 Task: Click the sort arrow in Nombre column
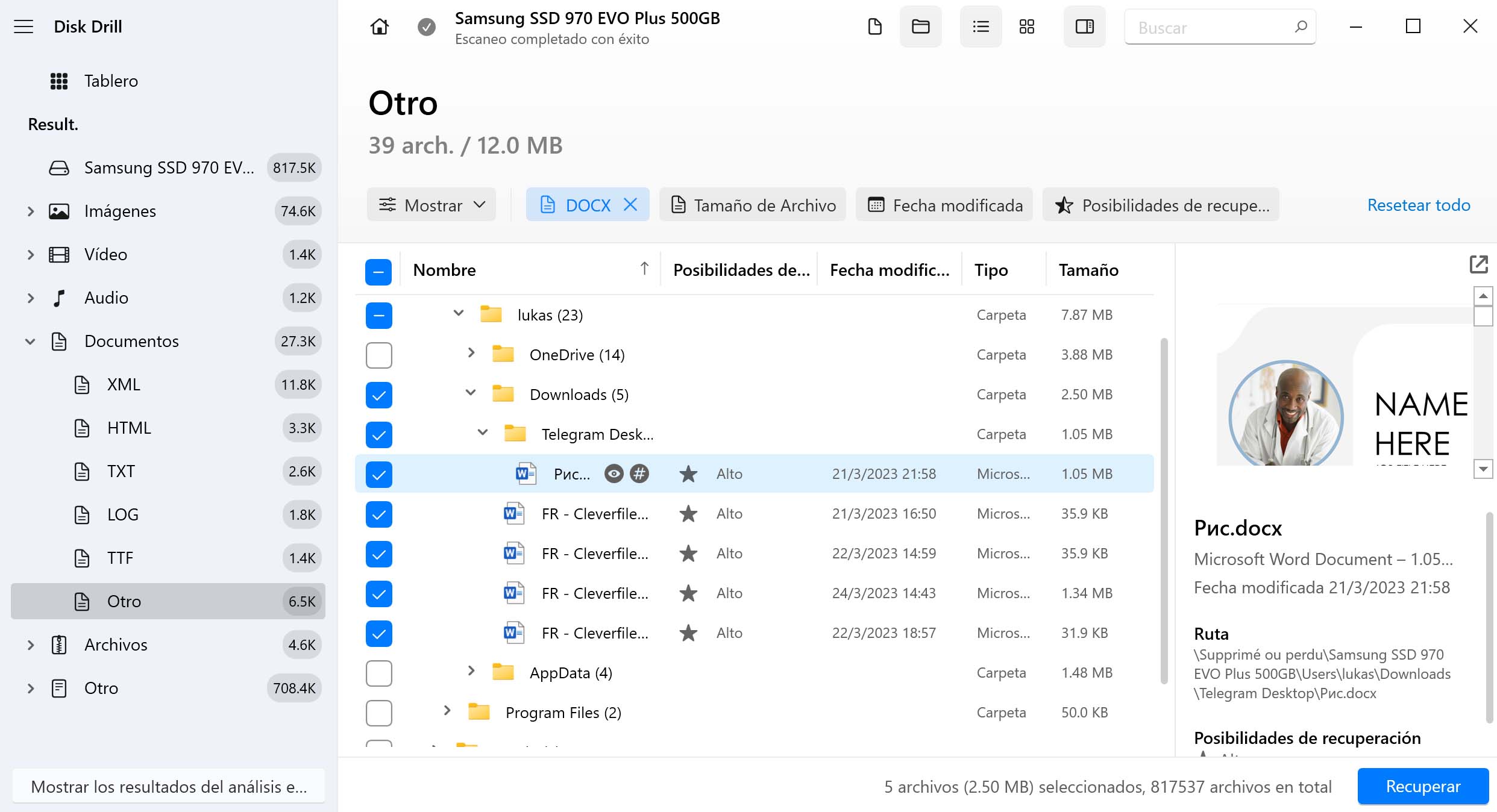[x=644, y=269]
